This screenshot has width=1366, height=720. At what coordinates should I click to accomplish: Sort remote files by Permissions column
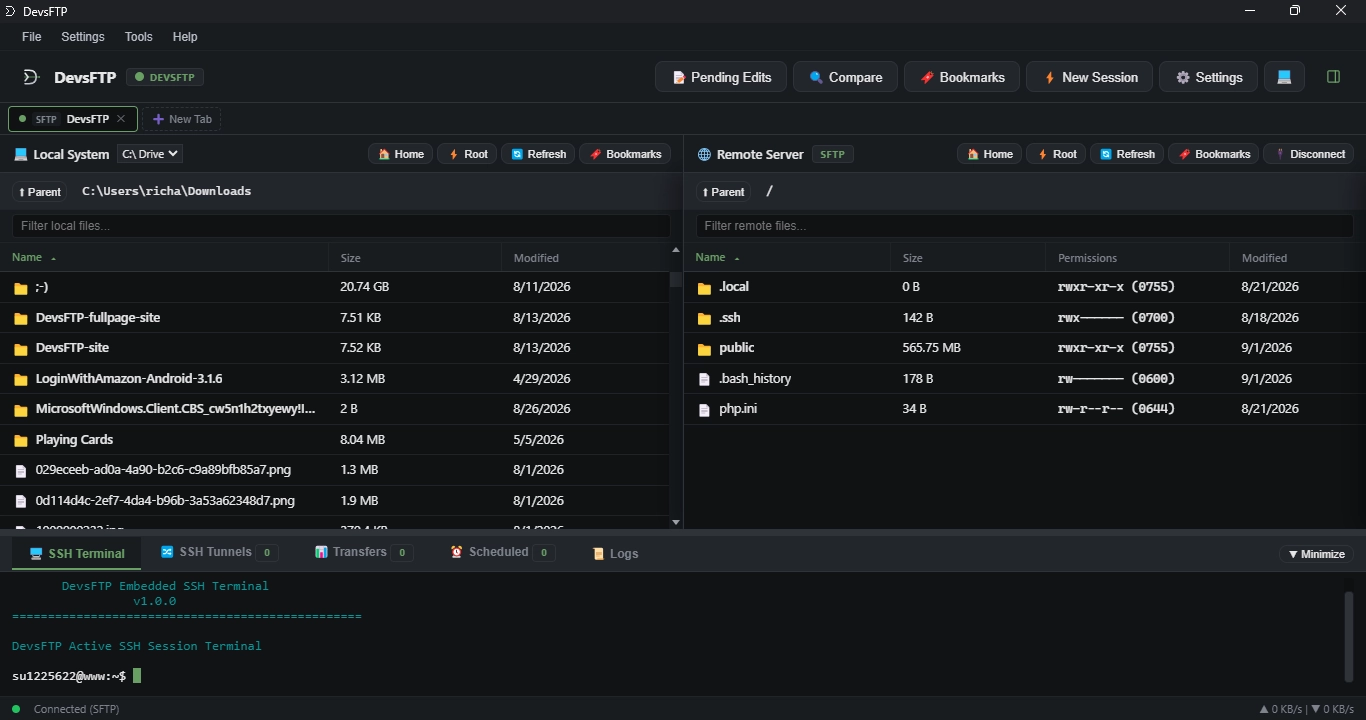coord(1138,258)
